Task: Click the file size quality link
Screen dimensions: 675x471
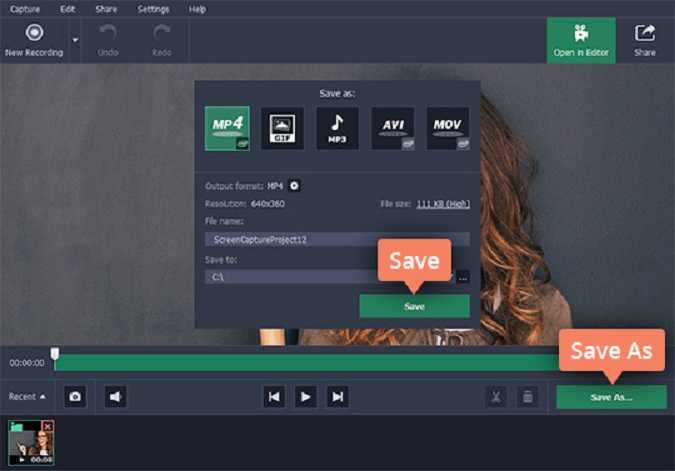Action: (443, 204)
